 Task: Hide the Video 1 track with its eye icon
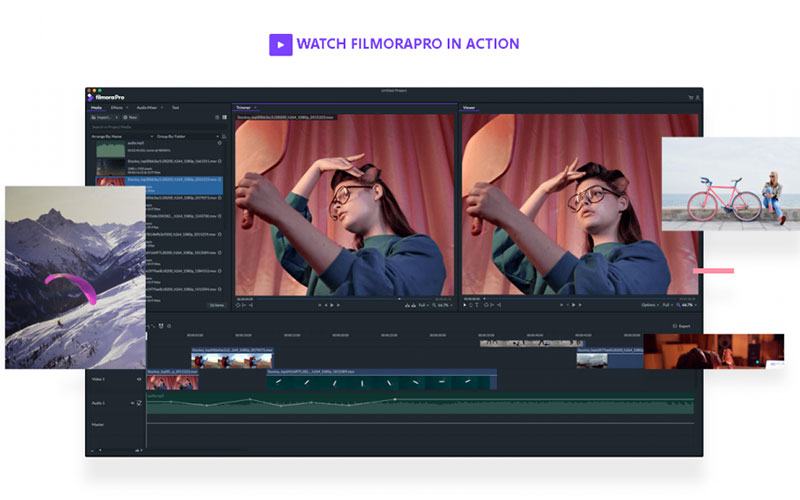coord(139,379)
